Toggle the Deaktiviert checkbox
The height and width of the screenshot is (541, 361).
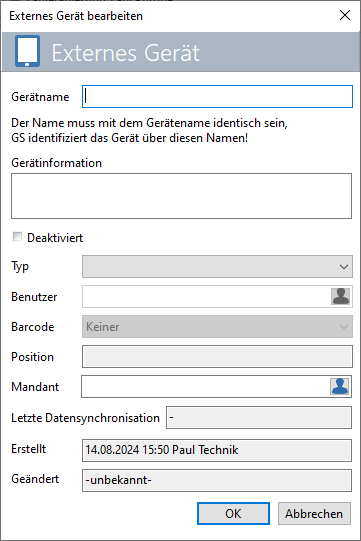pyautogui.click(x=17, y=237)
